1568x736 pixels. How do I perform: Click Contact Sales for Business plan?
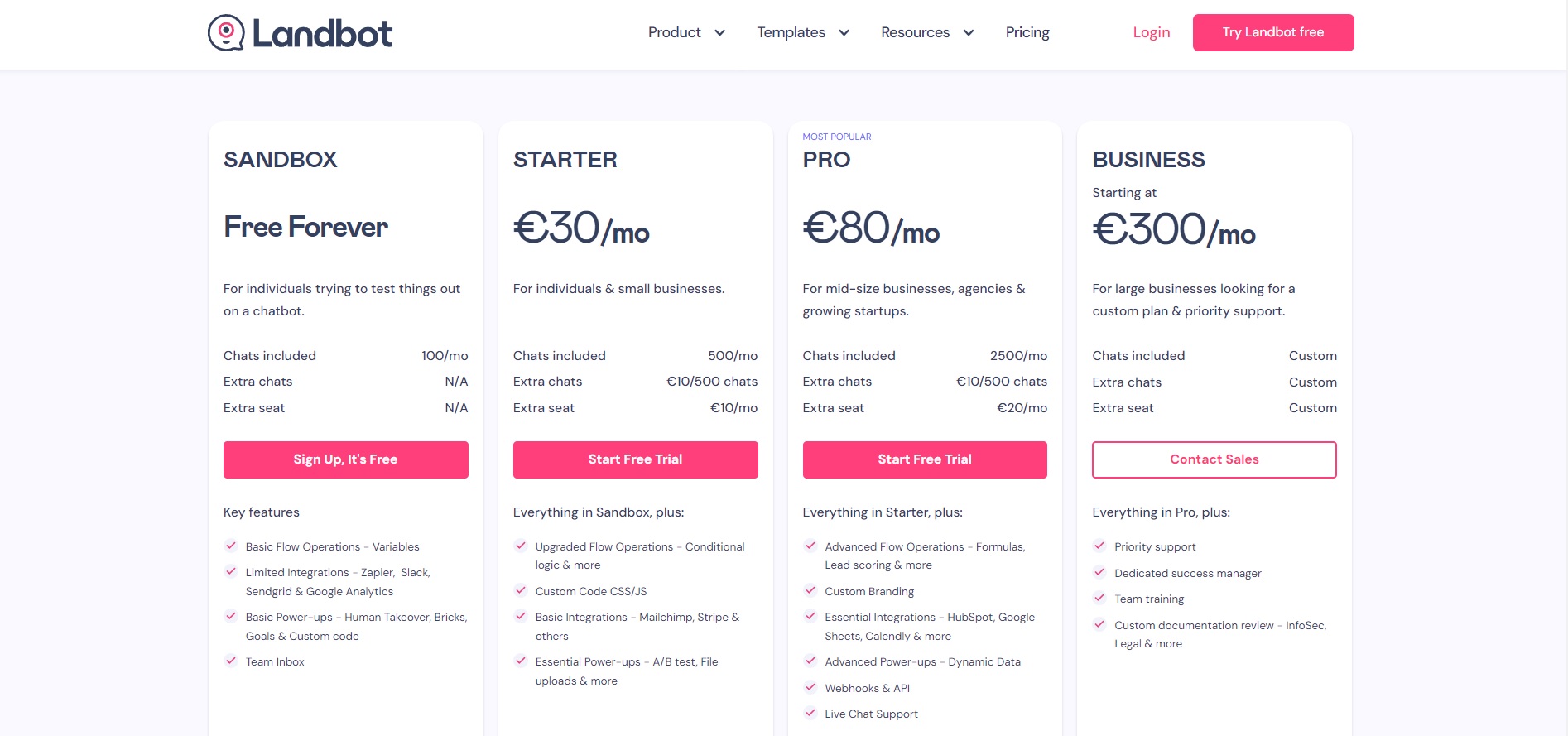coord(1214,459)
